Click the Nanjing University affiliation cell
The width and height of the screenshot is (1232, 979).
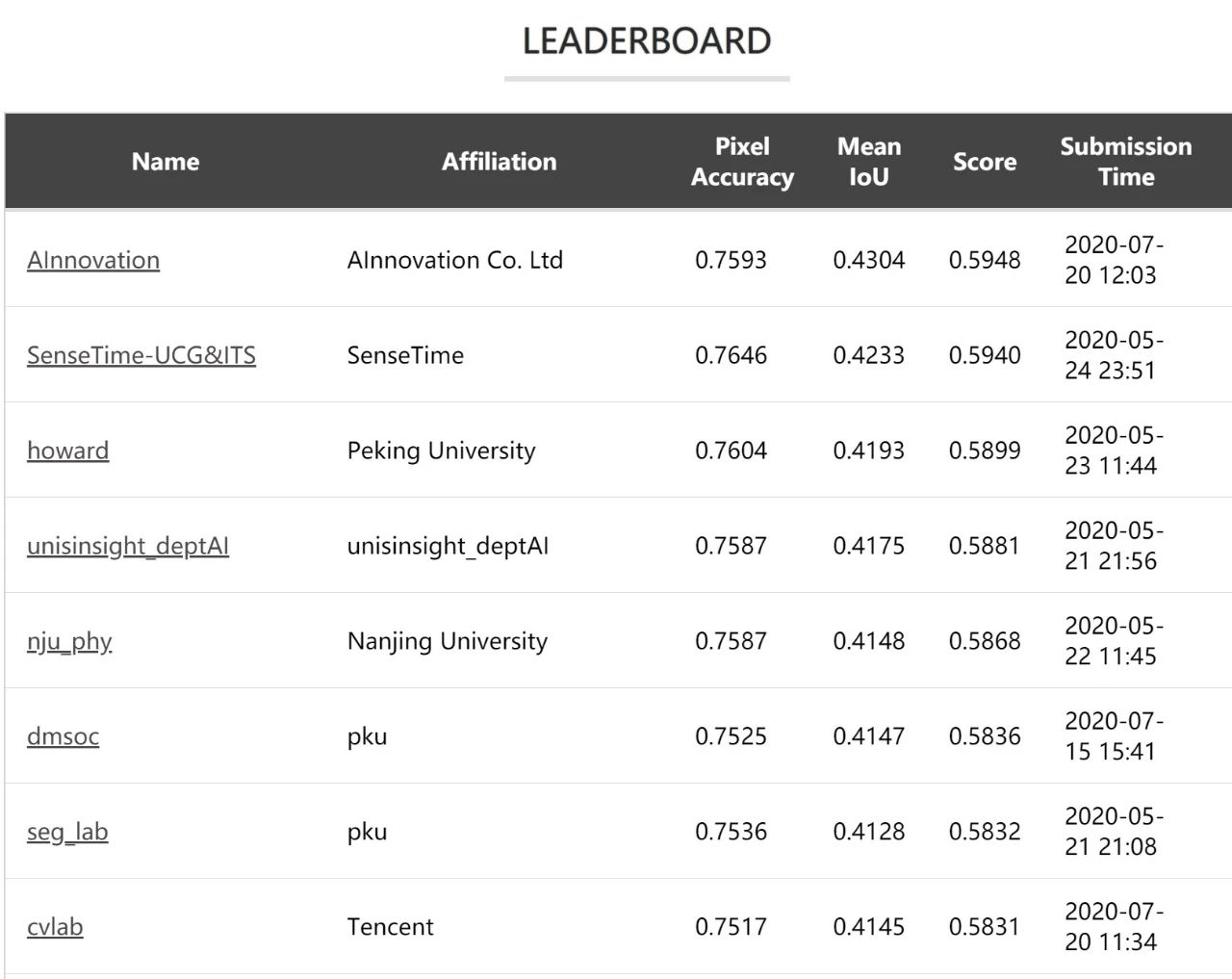[447, 641]
